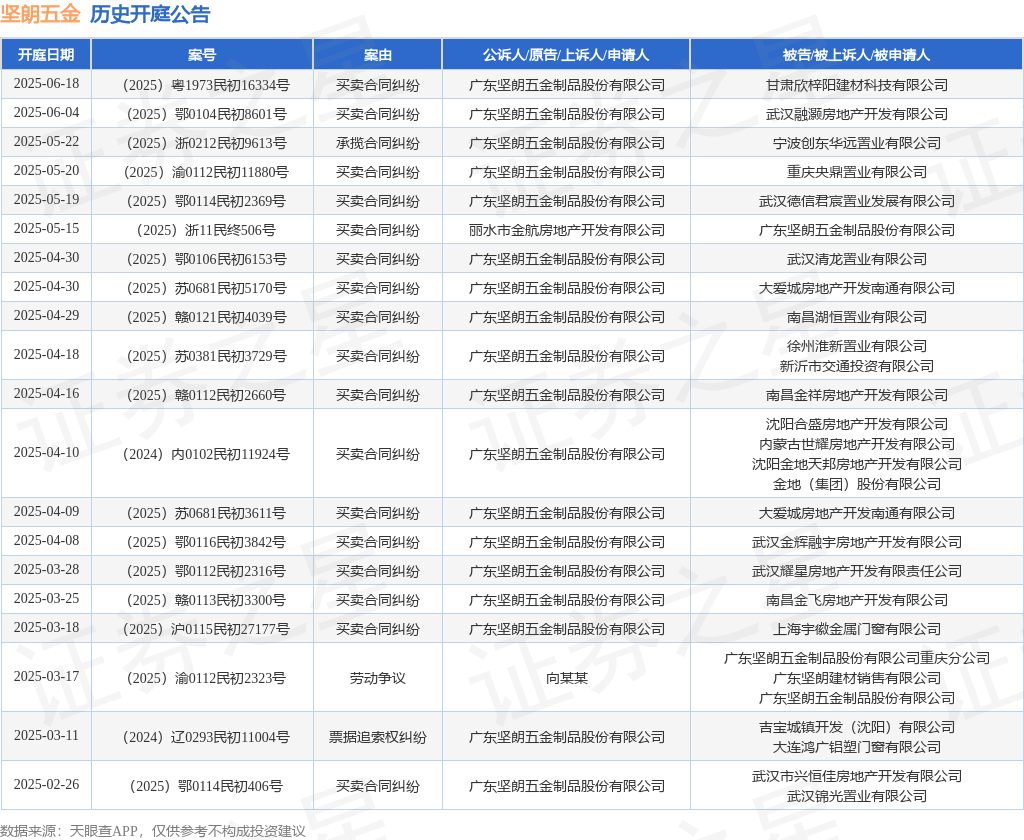Screen dimensions: 1024x840
Task: Click case number 浙11民终506号
Action: (x=206, y=231)
